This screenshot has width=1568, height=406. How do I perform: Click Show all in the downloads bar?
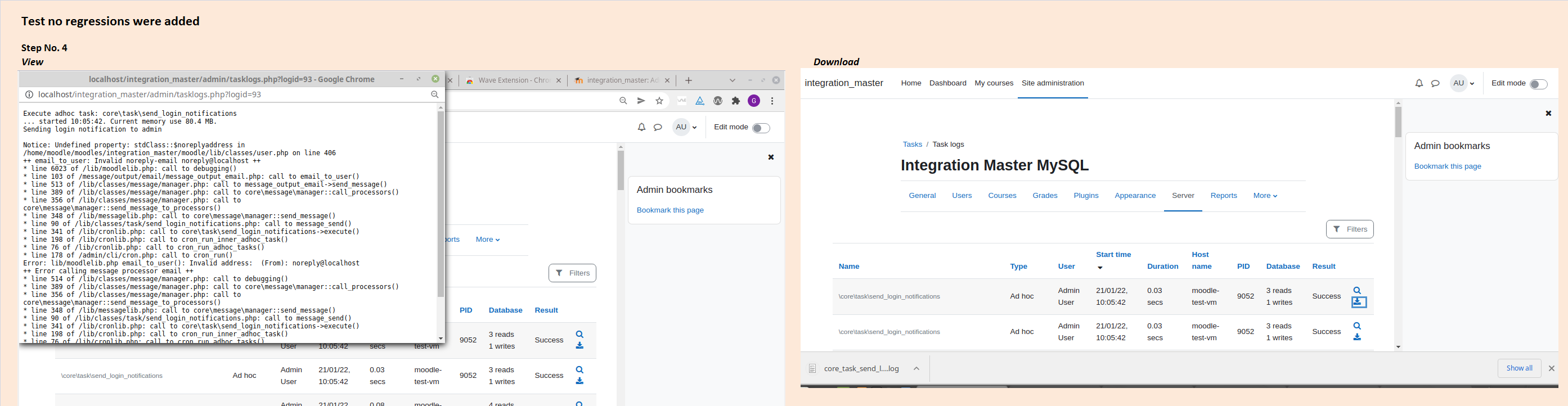tap(1518, 368)
